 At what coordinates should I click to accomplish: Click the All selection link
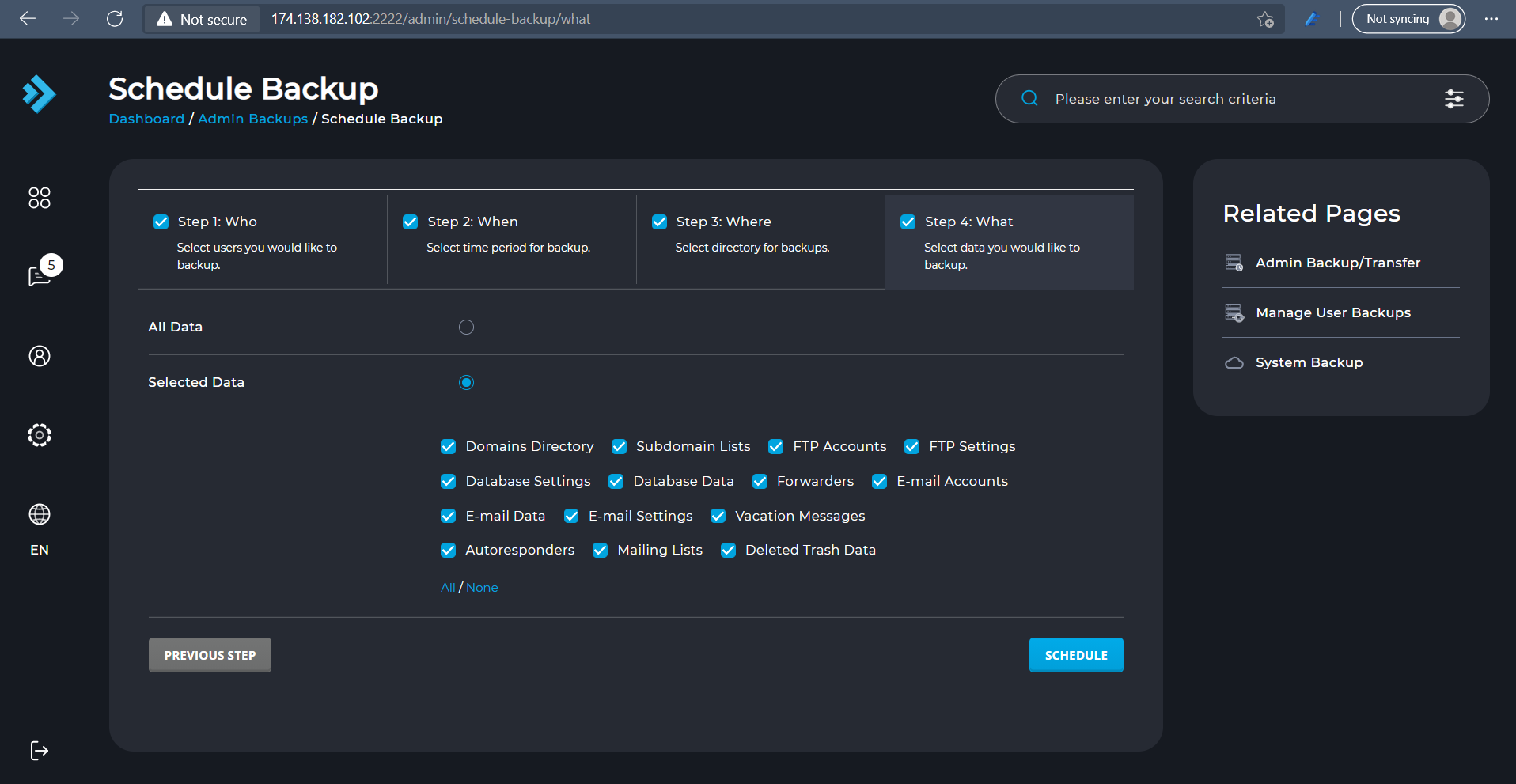point(448,587)
